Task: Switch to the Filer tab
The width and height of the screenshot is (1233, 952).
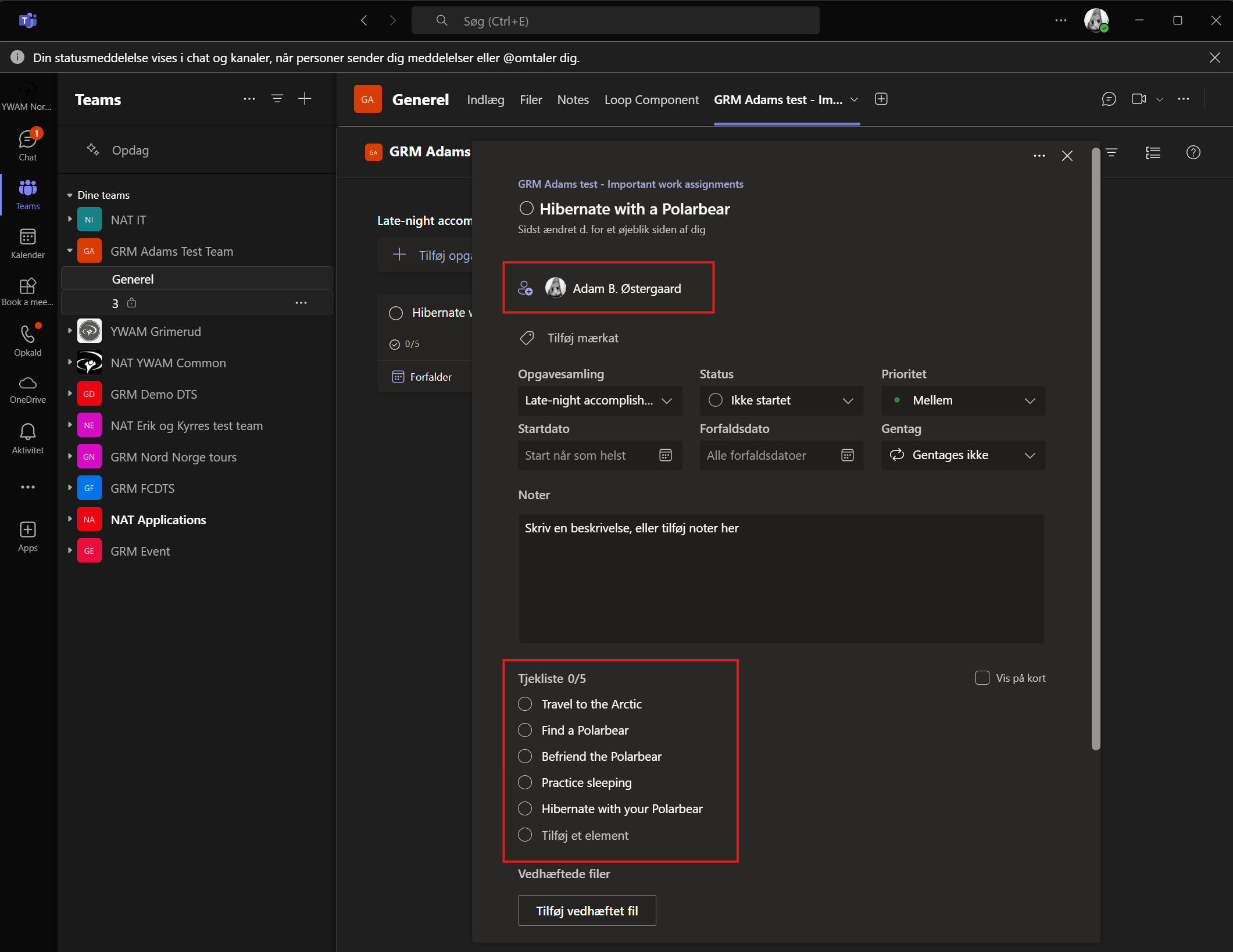Action: coord(530,100)
